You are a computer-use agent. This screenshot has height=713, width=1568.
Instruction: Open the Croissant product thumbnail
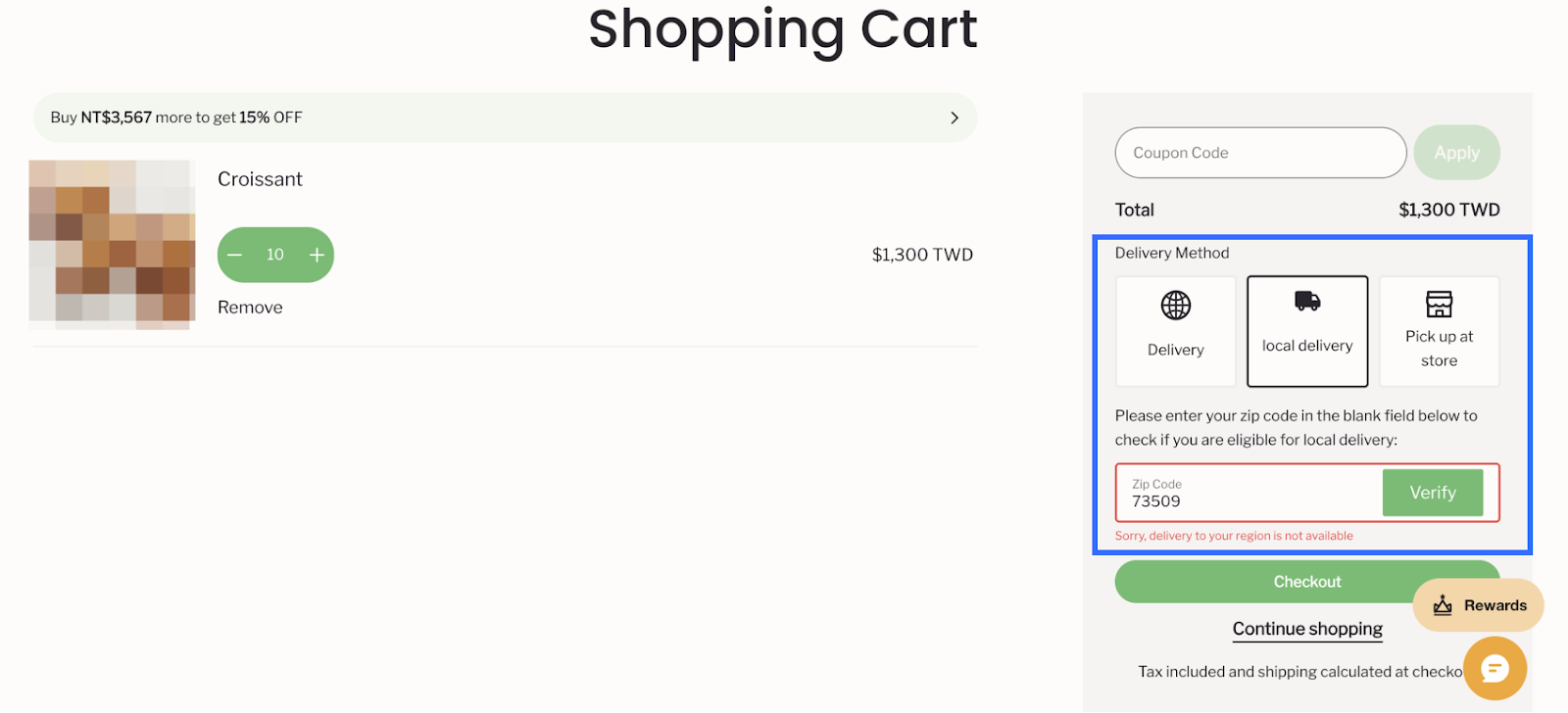pyautogui.click(x=112, y=244)
